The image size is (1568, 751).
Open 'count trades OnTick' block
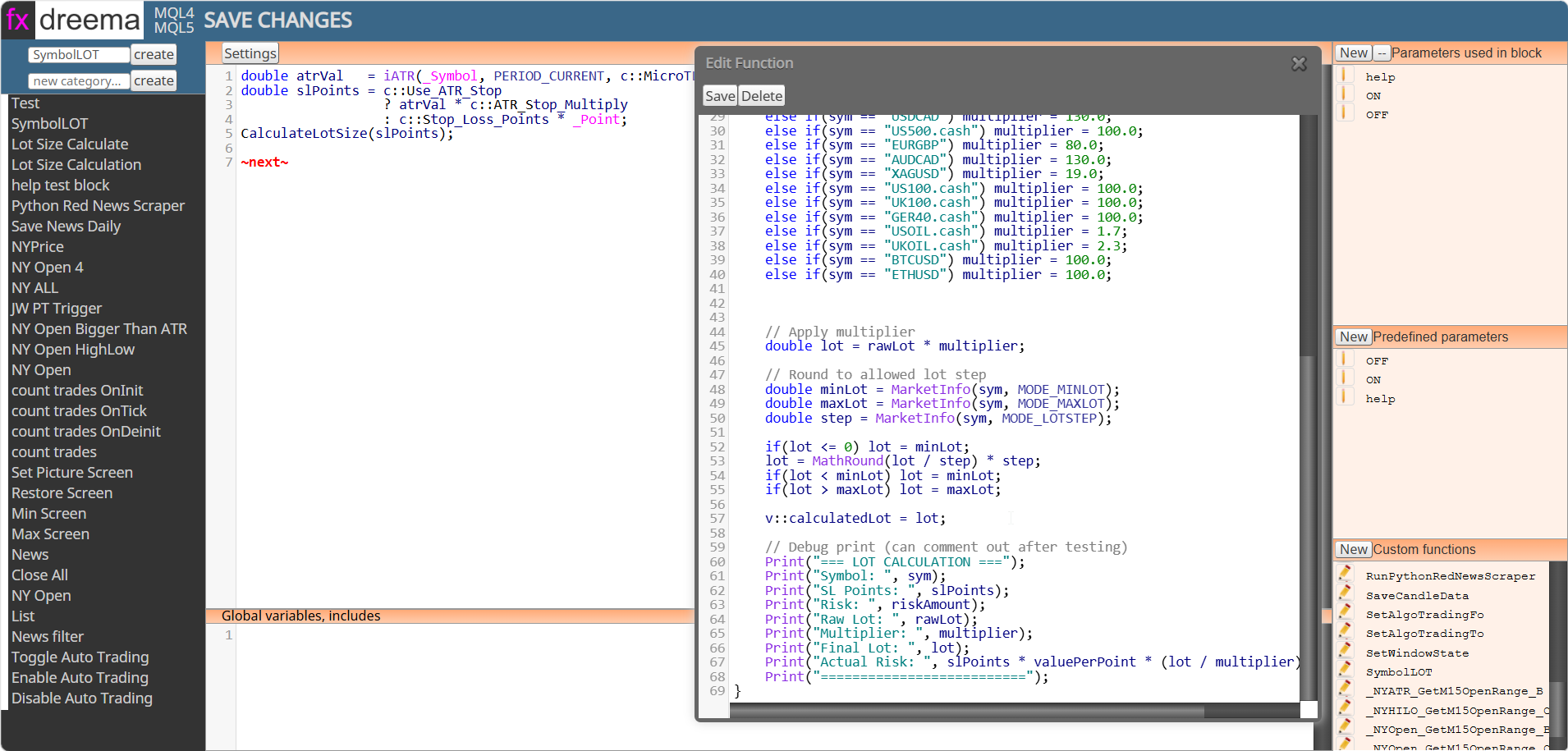pyautogui.click(x=79, y=411)
